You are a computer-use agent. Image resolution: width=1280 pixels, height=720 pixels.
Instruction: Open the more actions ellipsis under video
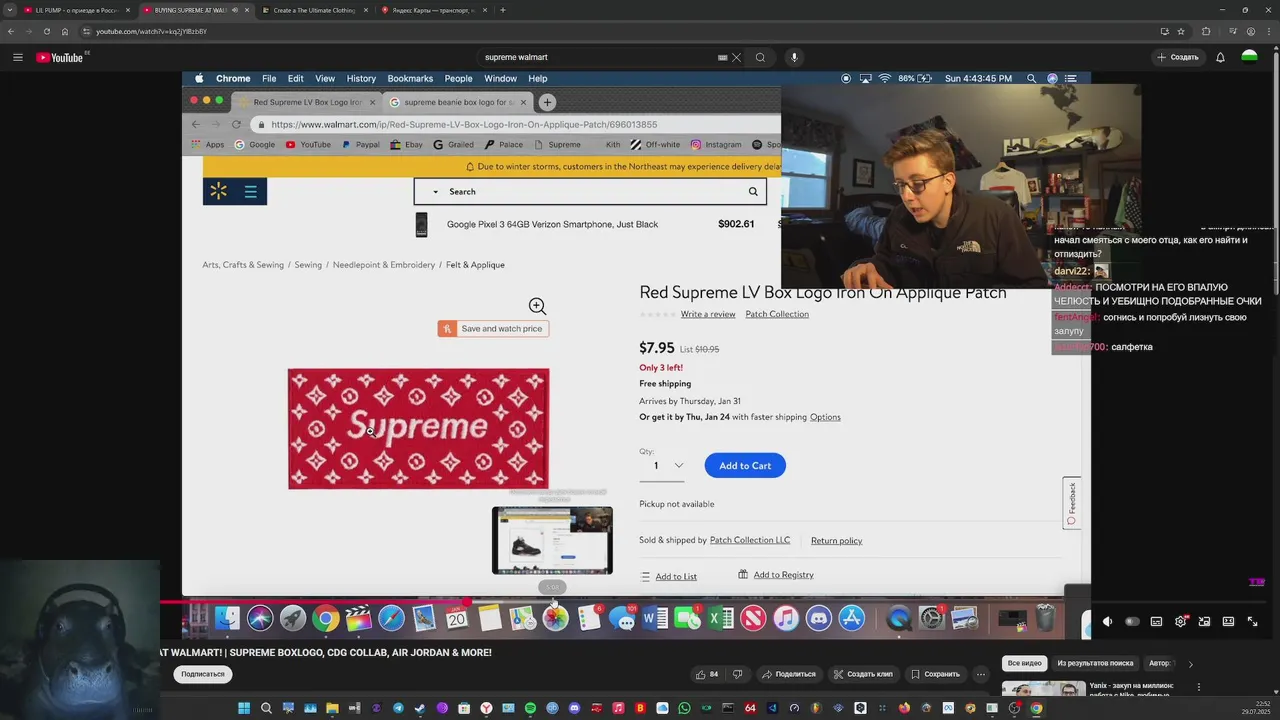(x=981, y=674)
